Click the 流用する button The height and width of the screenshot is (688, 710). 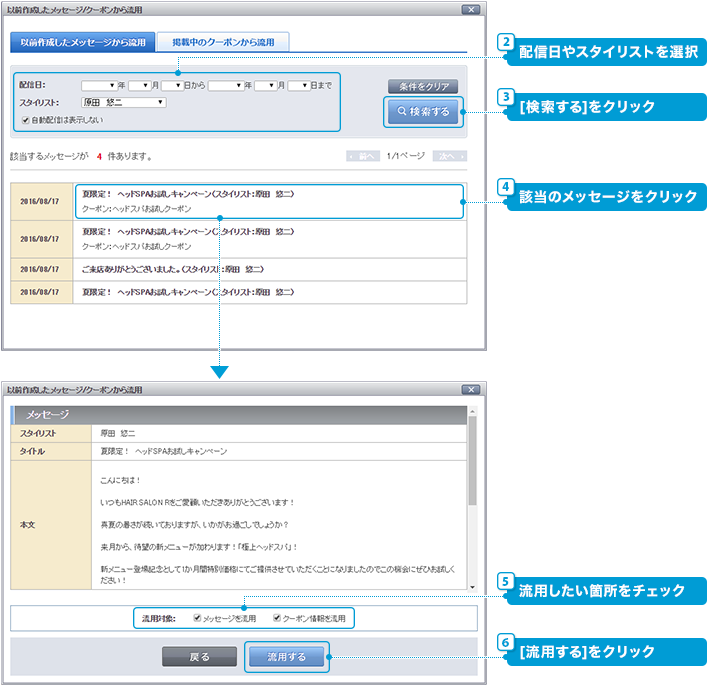287,657
